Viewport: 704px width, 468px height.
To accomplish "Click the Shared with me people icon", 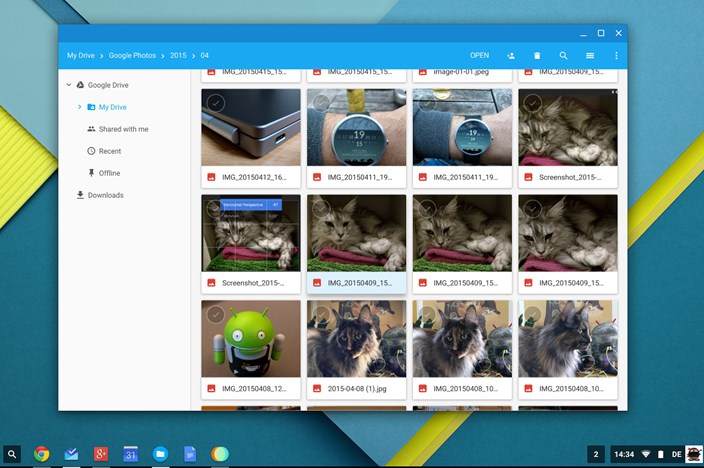I will coord(91,129).
